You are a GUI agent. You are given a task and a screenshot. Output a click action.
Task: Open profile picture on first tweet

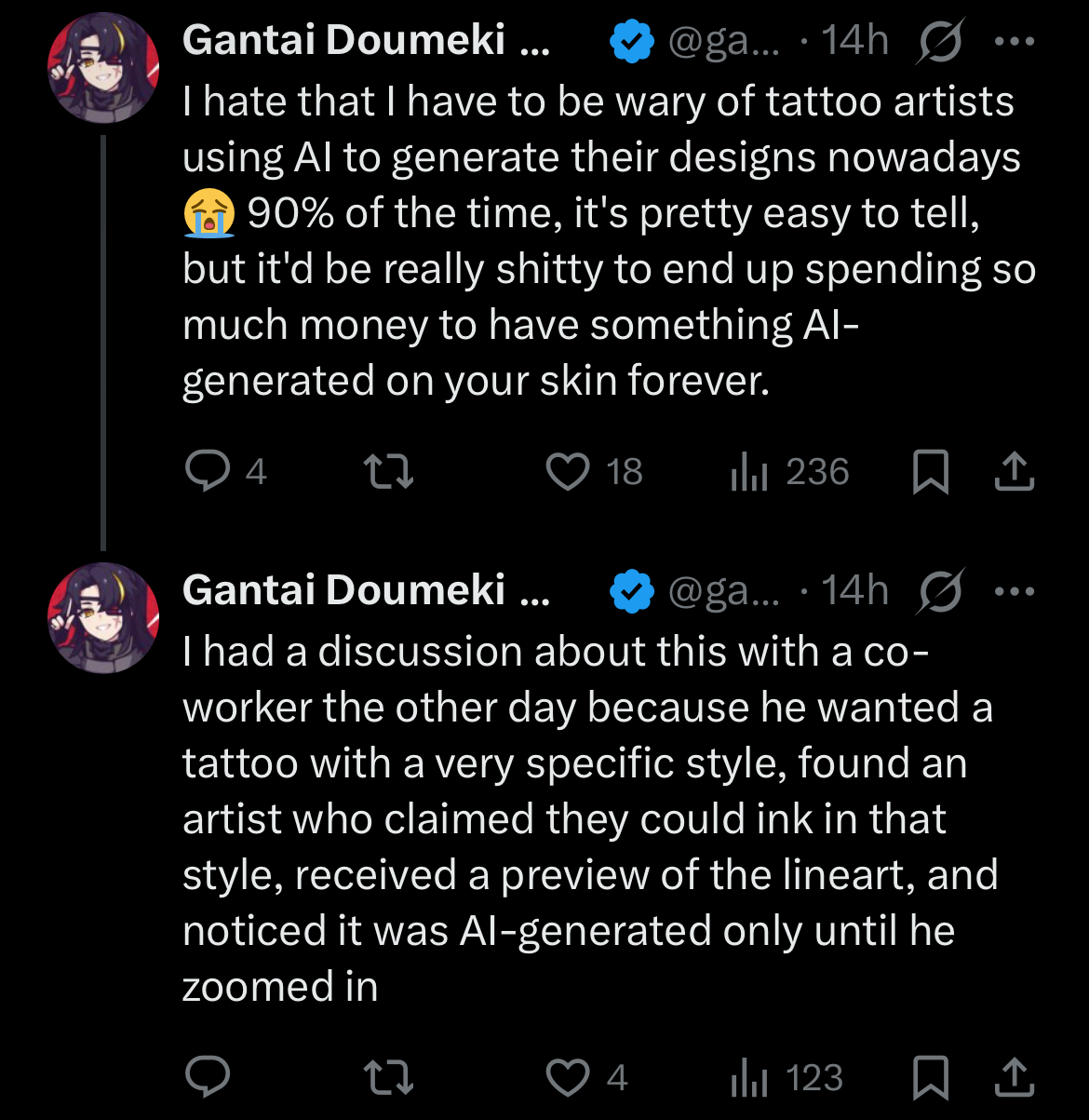103,68
